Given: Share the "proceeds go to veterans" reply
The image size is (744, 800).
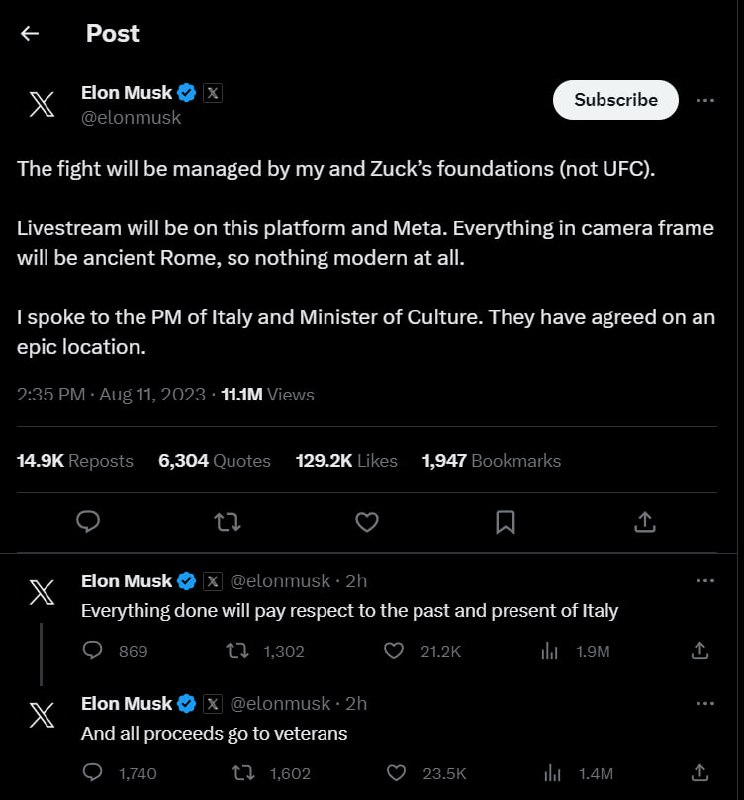Looking at the screenshot, I should (x=700, y=773).
